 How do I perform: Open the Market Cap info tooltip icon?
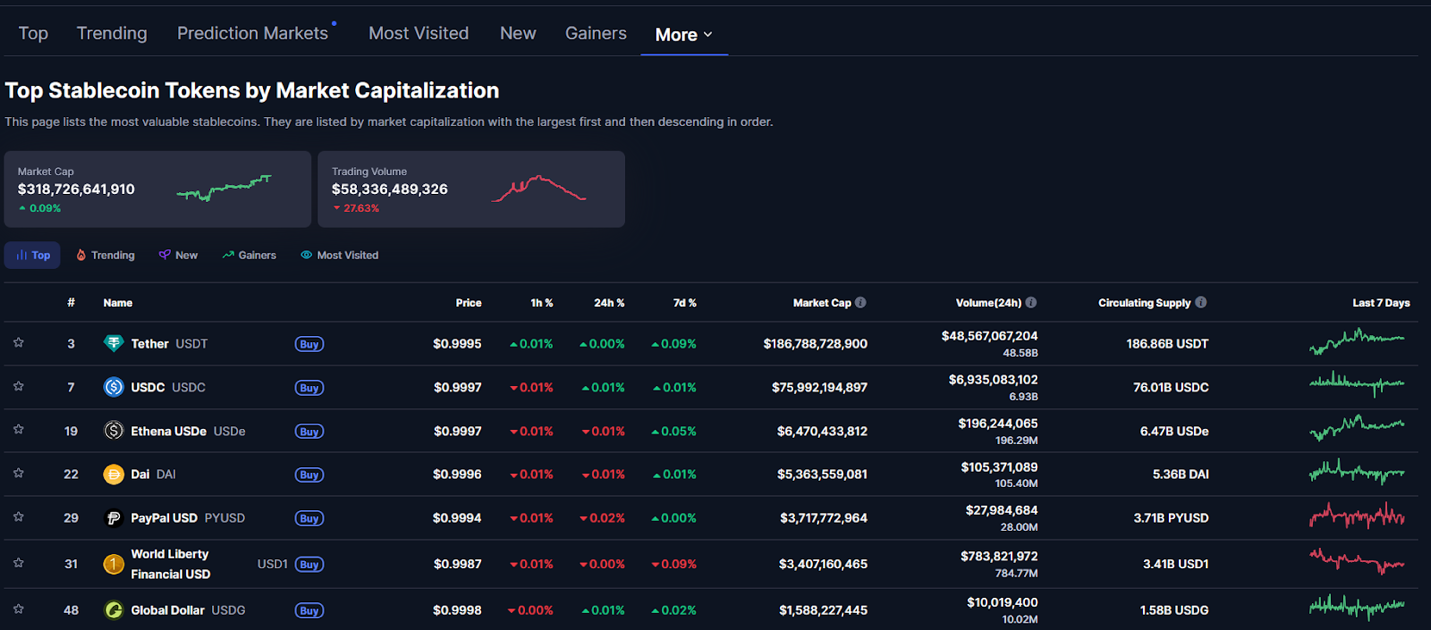[861, 302]
